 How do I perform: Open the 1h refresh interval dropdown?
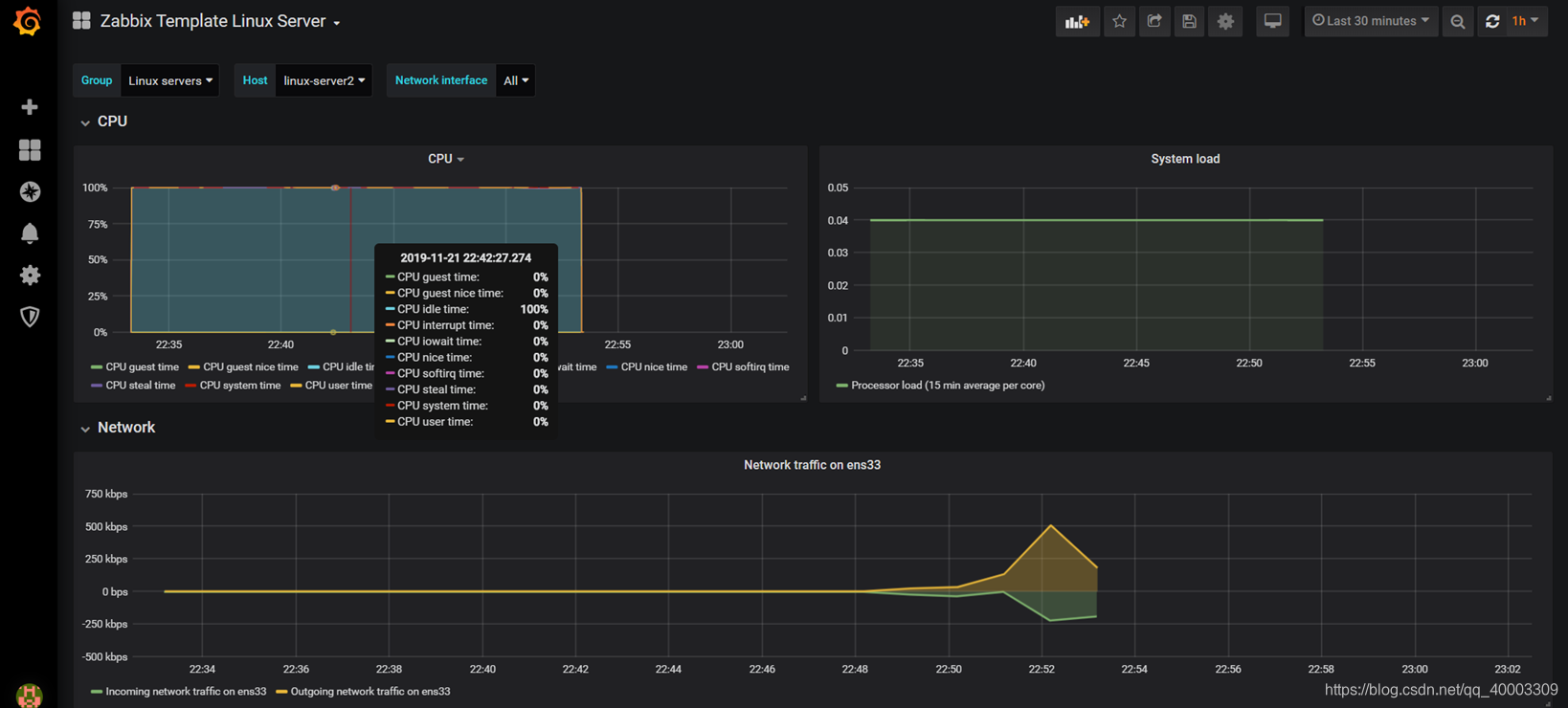1526,21
